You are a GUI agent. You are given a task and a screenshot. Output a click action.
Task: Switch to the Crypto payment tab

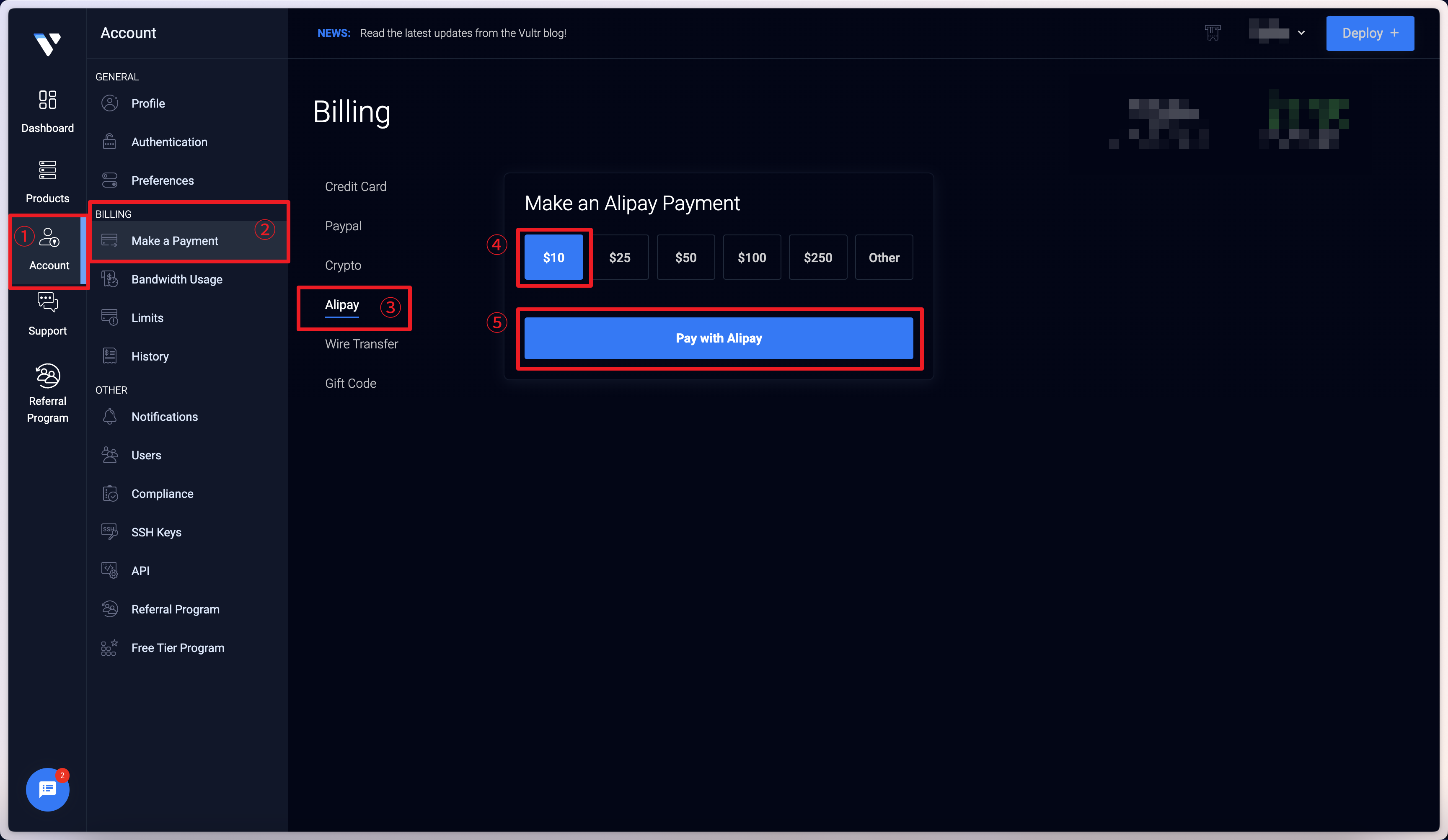pos(343,265)
